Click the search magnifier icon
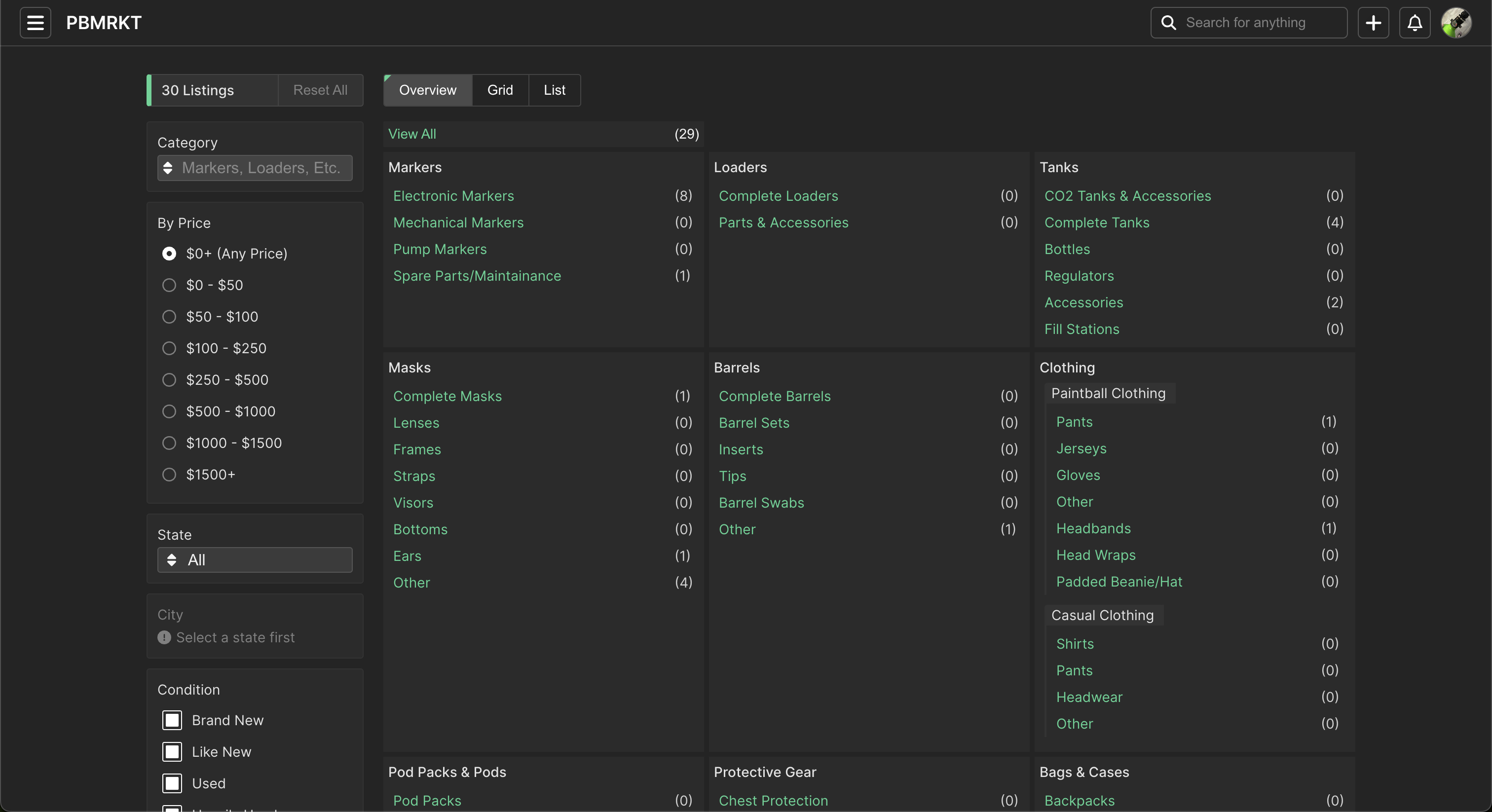Viewport: 1492px width, 812px height. (x=1169, y=23)
